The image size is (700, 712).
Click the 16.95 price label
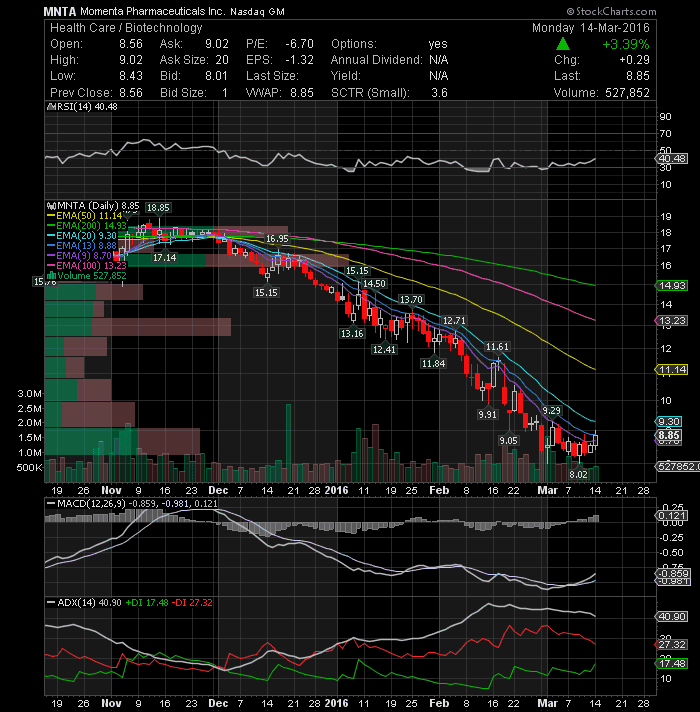[x=277, y=238]
